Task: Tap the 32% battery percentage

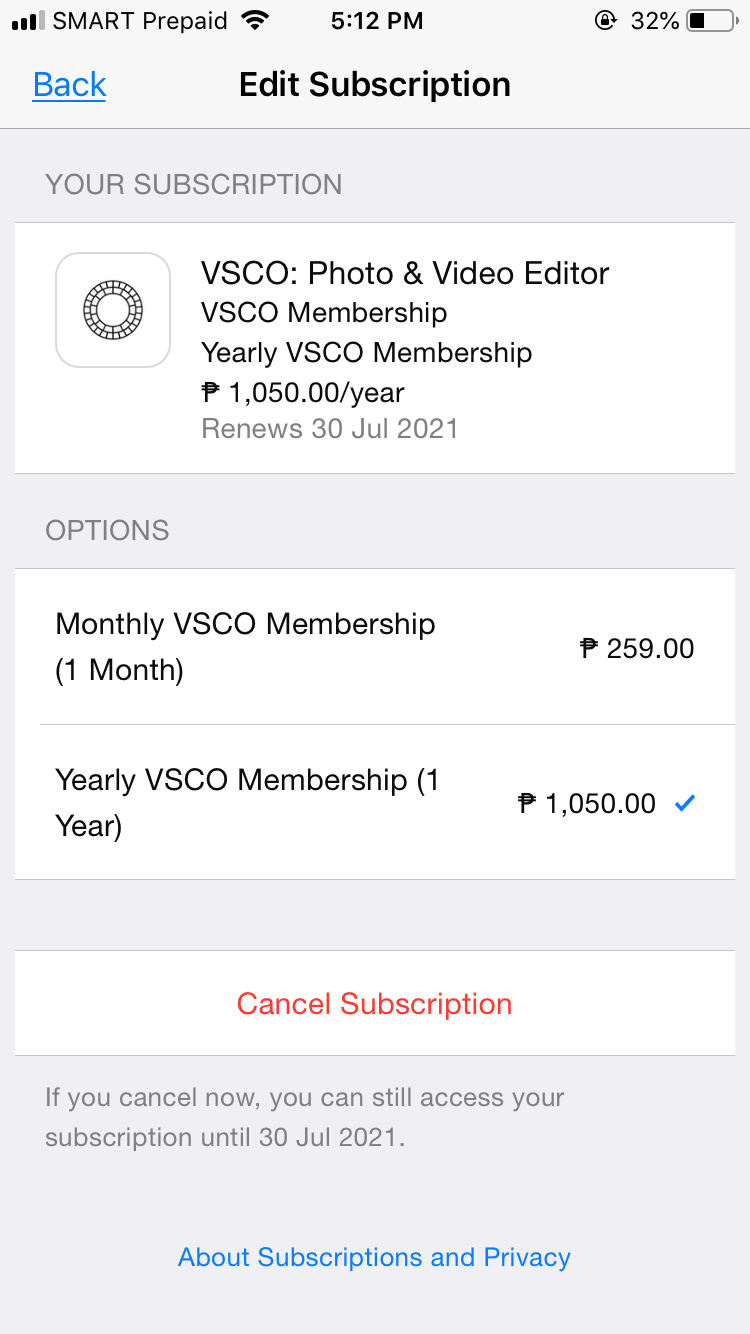Action: click(655, 21)
